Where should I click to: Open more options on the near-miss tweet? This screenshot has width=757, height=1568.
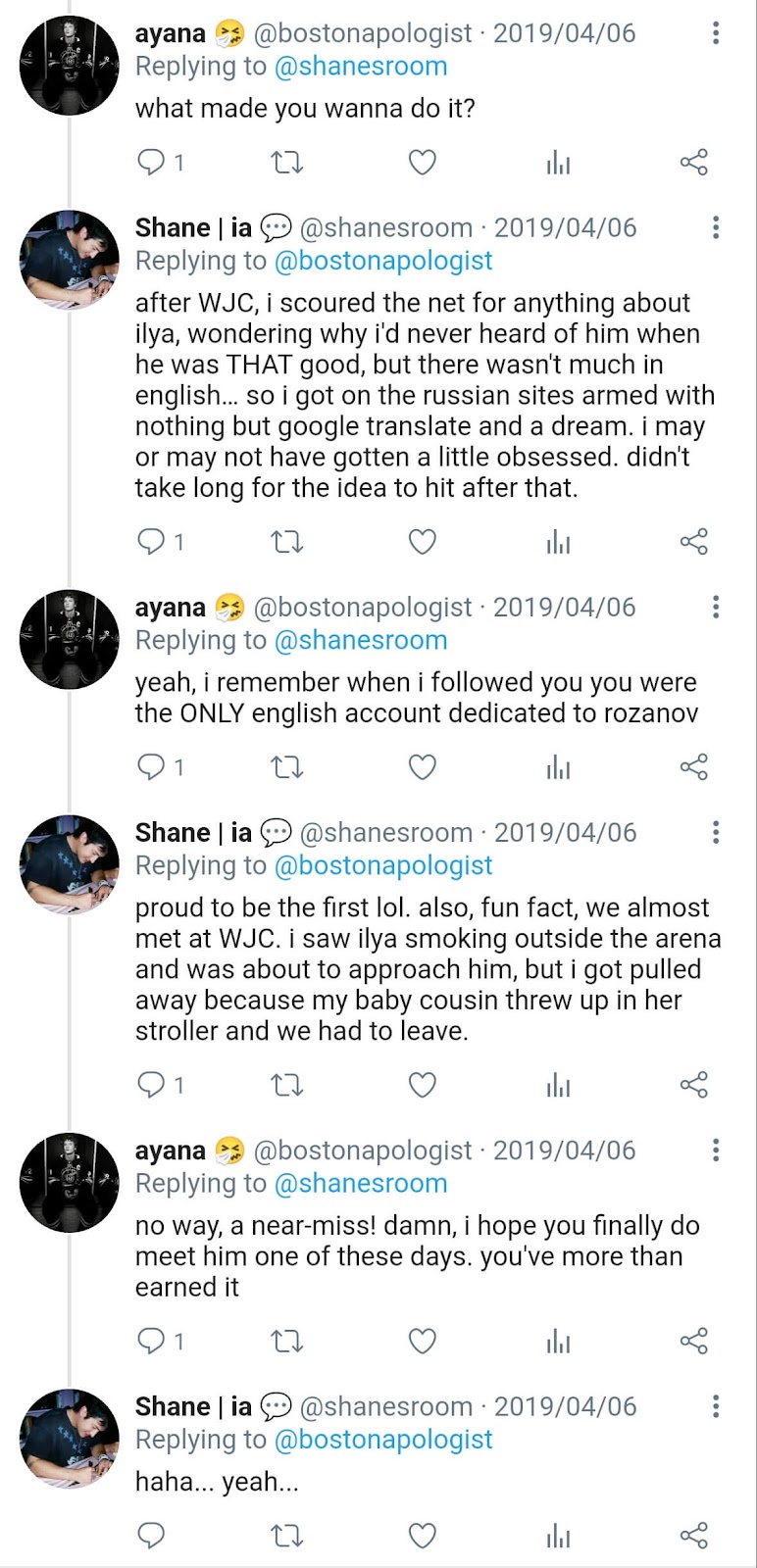[716, 1151]
